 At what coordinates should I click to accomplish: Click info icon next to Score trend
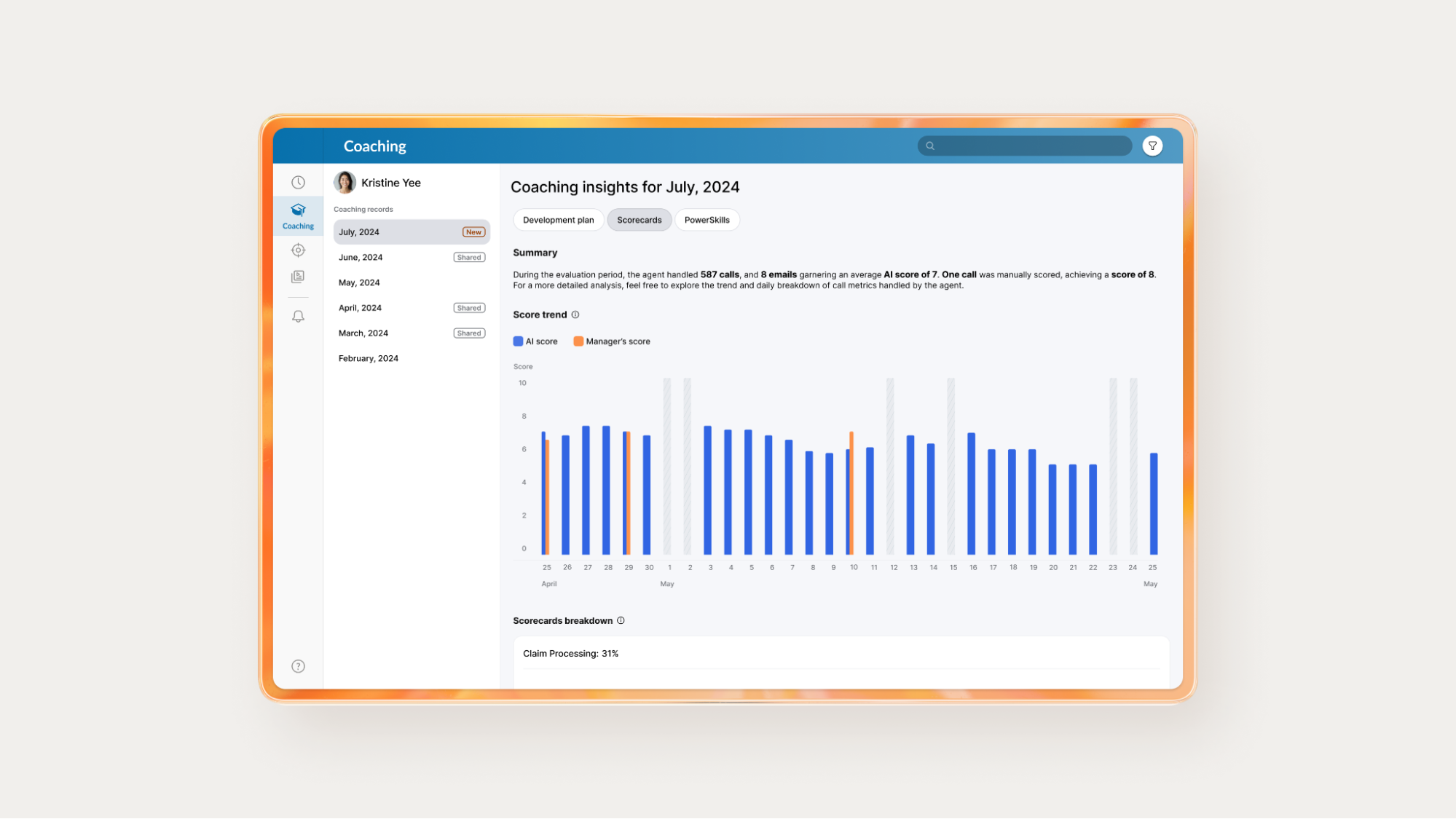(x=575, y=314)
